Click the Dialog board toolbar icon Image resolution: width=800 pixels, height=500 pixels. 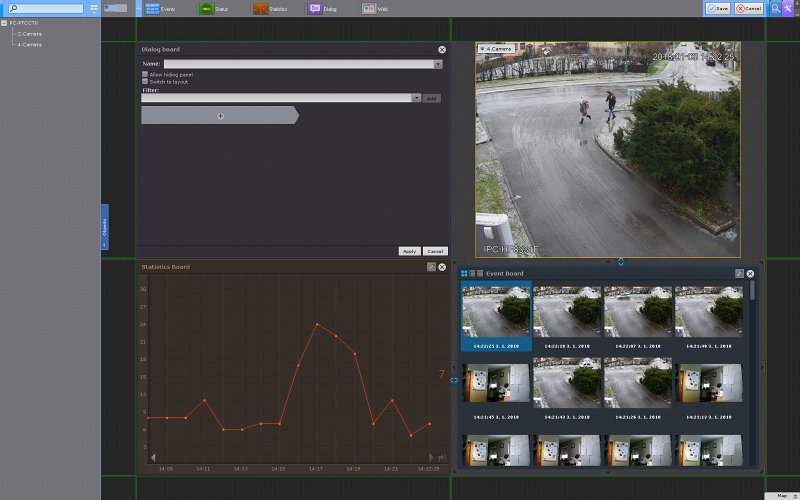pyautogui.click(x=315, y=8)
